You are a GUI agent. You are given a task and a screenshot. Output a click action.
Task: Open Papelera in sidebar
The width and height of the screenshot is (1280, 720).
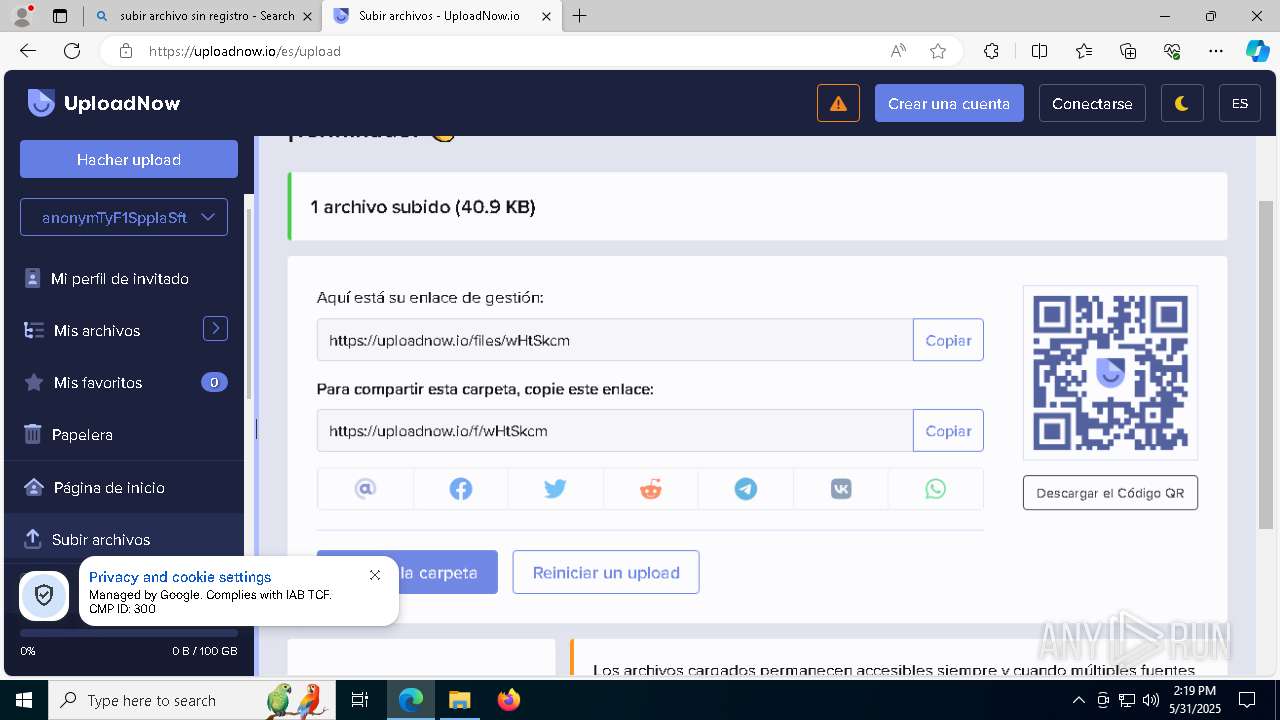(x=82, y=434)
